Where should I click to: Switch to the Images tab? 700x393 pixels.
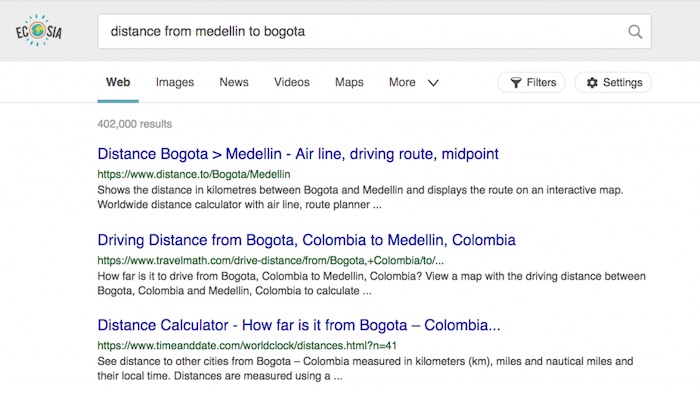175,83
